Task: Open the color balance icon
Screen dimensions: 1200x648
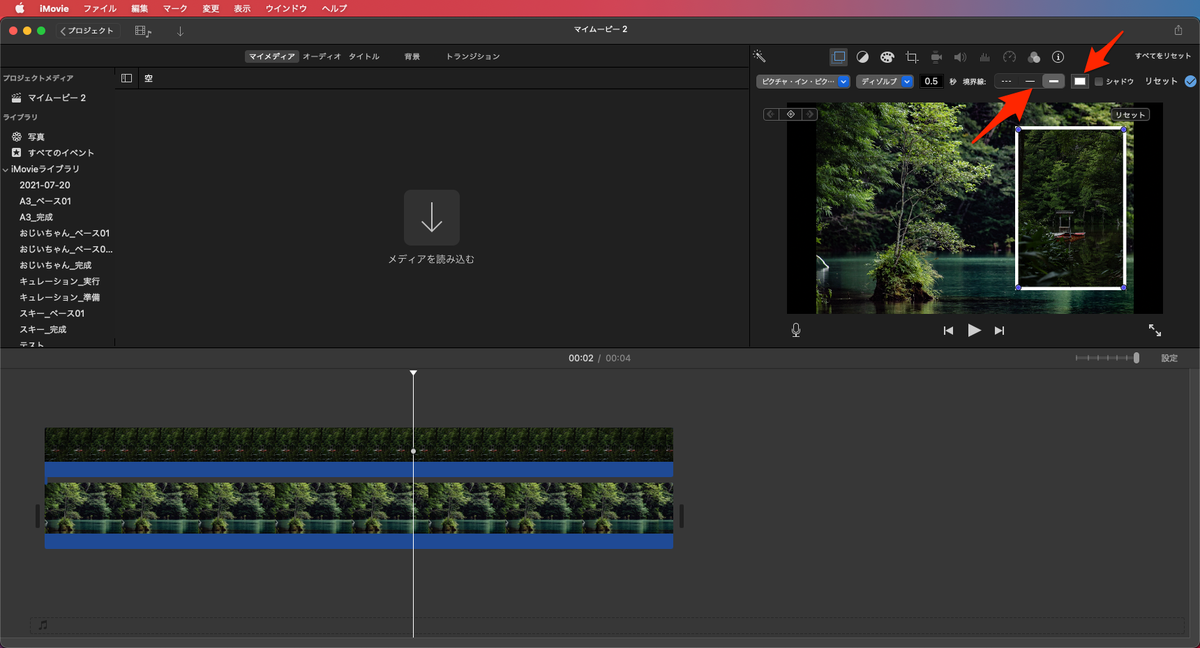Action: click(863, 57)
